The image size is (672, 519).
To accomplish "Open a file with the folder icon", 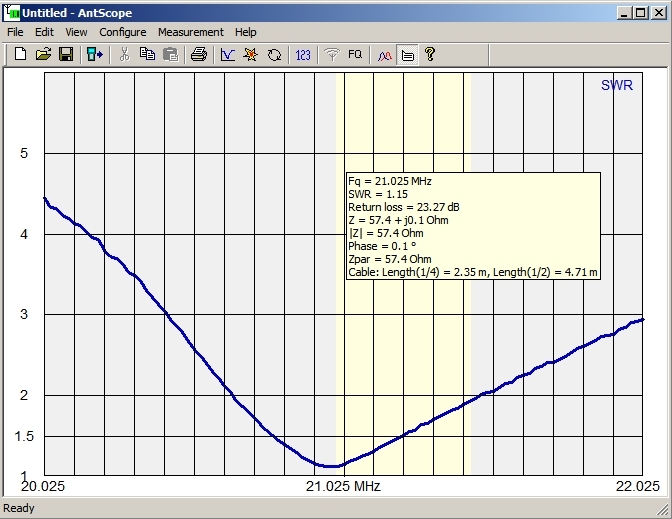I will coord(43,54).
